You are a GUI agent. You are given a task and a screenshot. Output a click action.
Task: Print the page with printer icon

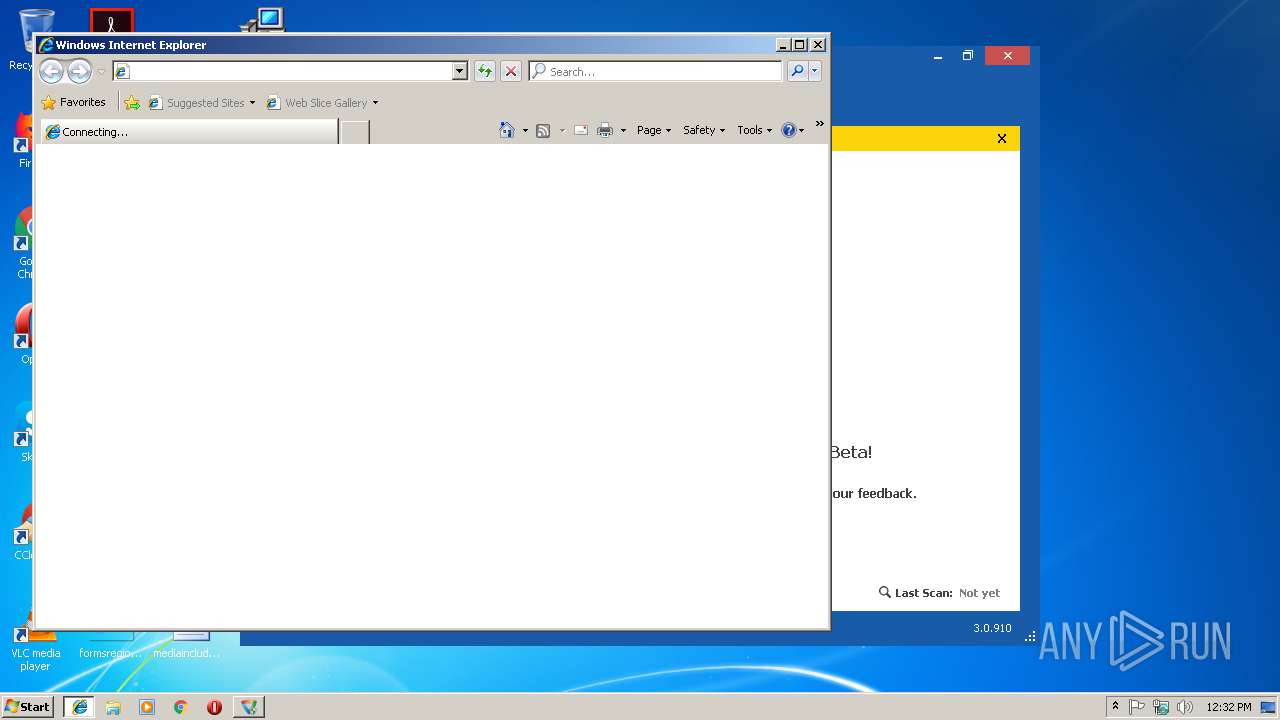tap(605, 130)
